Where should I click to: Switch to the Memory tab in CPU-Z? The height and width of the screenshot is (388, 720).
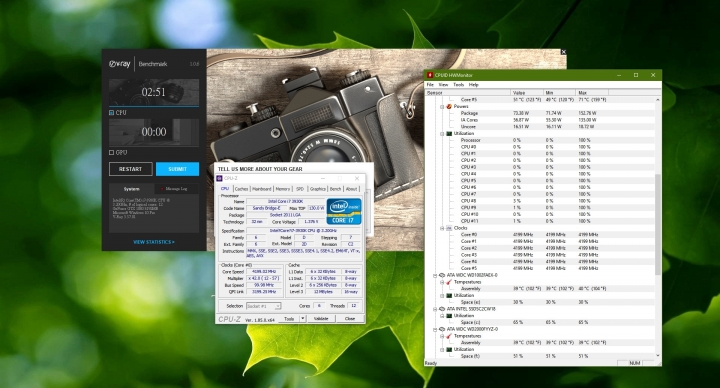coord(283,189)
